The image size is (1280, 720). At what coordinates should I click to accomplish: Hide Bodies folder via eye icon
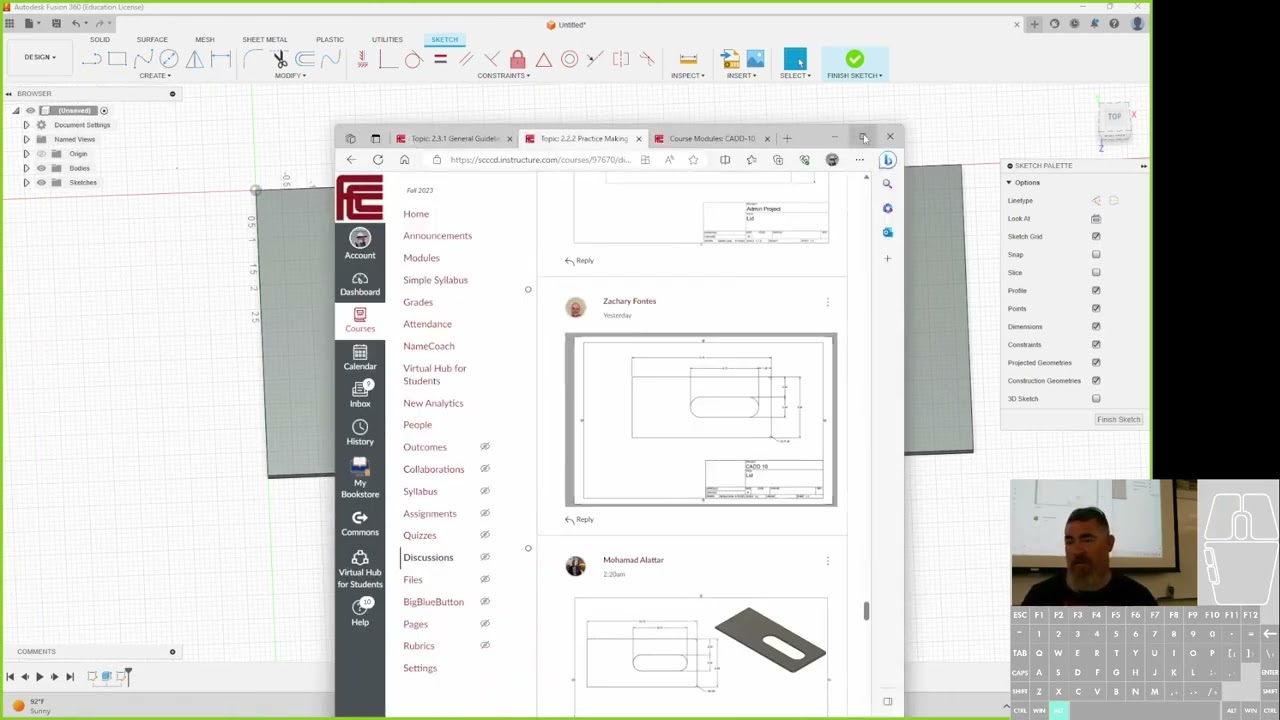(41, 168)
